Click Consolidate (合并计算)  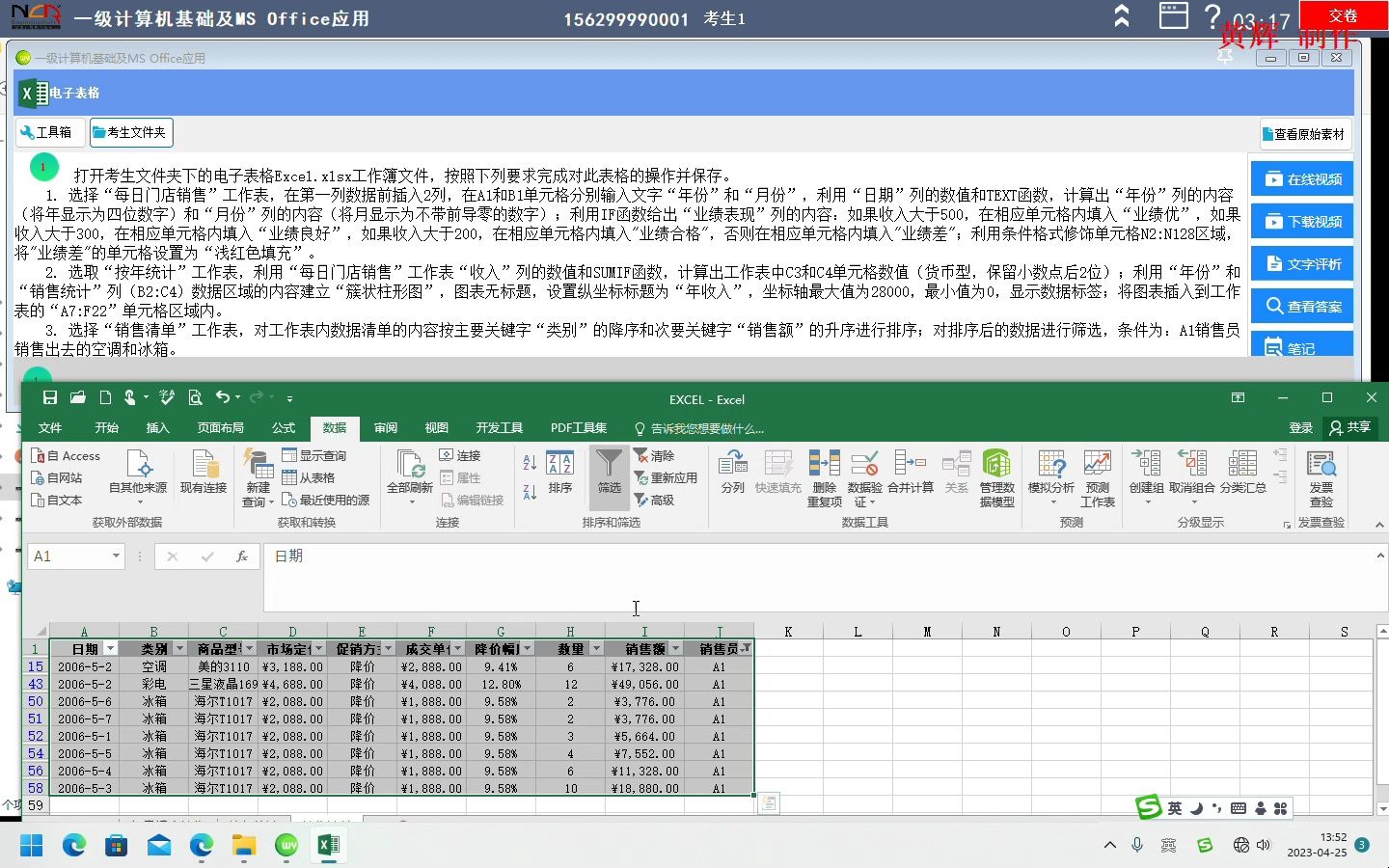[911, 473]
